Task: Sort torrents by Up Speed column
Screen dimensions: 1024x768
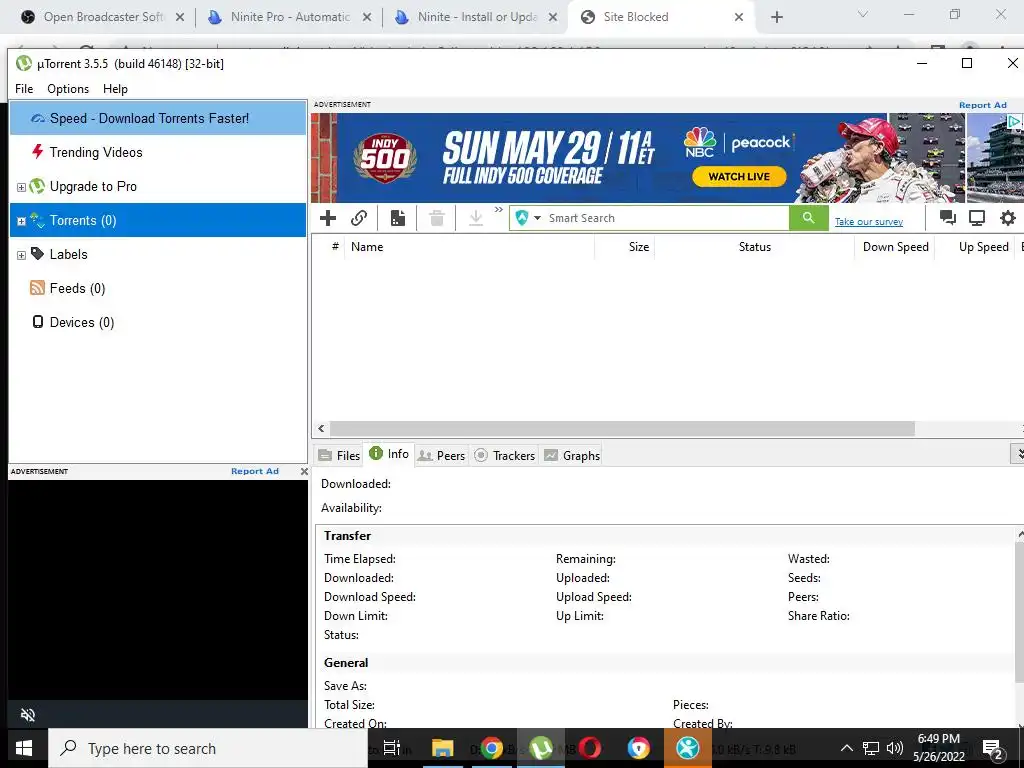Action: tap(975, 247)
